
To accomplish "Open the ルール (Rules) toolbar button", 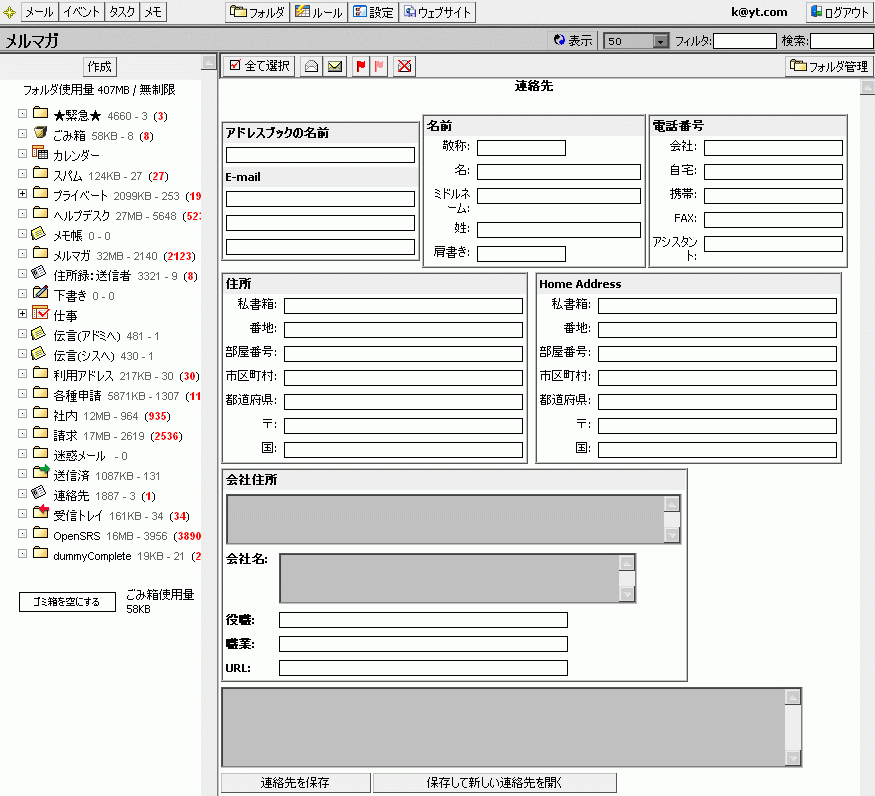I will (319, 13).
